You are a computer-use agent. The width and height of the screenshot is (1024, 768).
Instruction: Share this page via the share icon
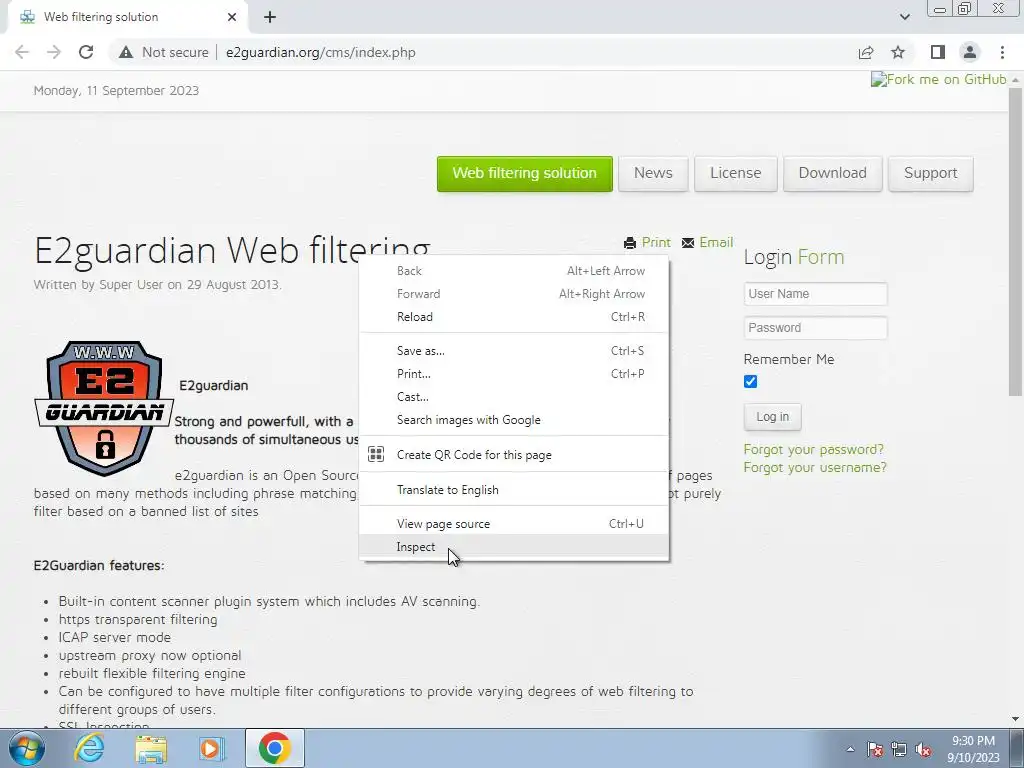[x=866, y=52]
